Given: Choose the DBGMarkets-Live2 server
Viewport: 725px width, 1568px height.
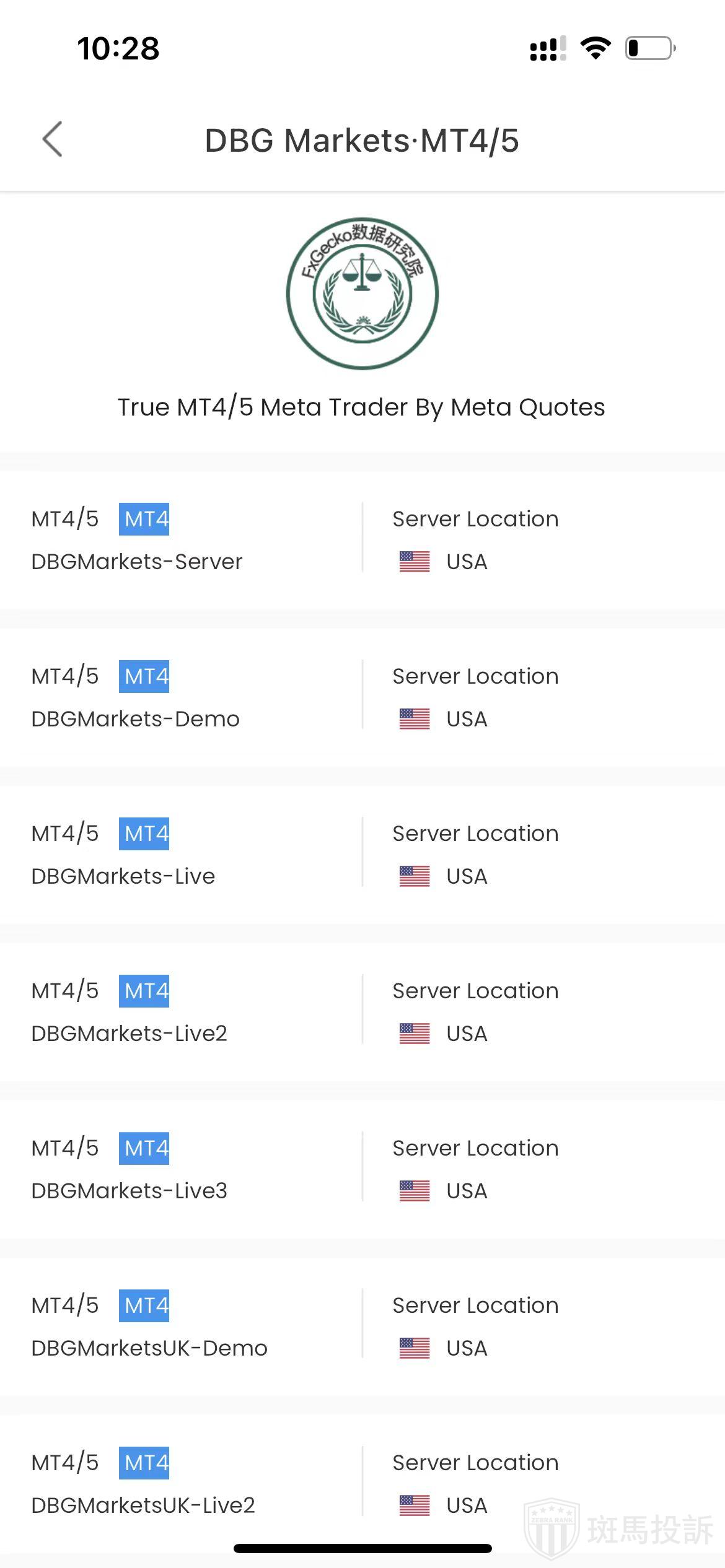Looking at the screenshot, I should click(x=129, y=1034).
